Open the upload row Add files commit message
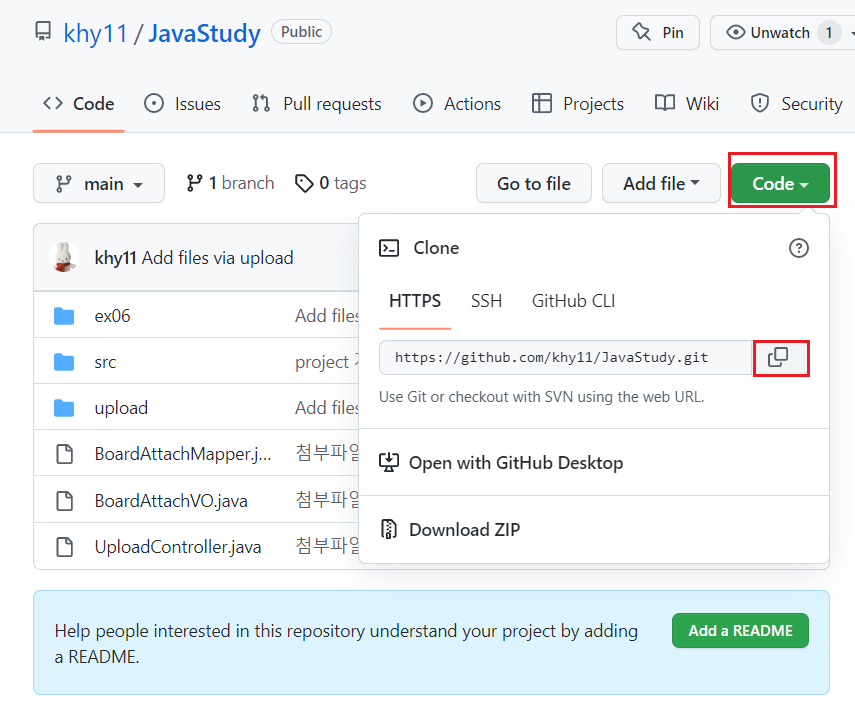This screenshot has width=855, height=705. coord(327,408)
